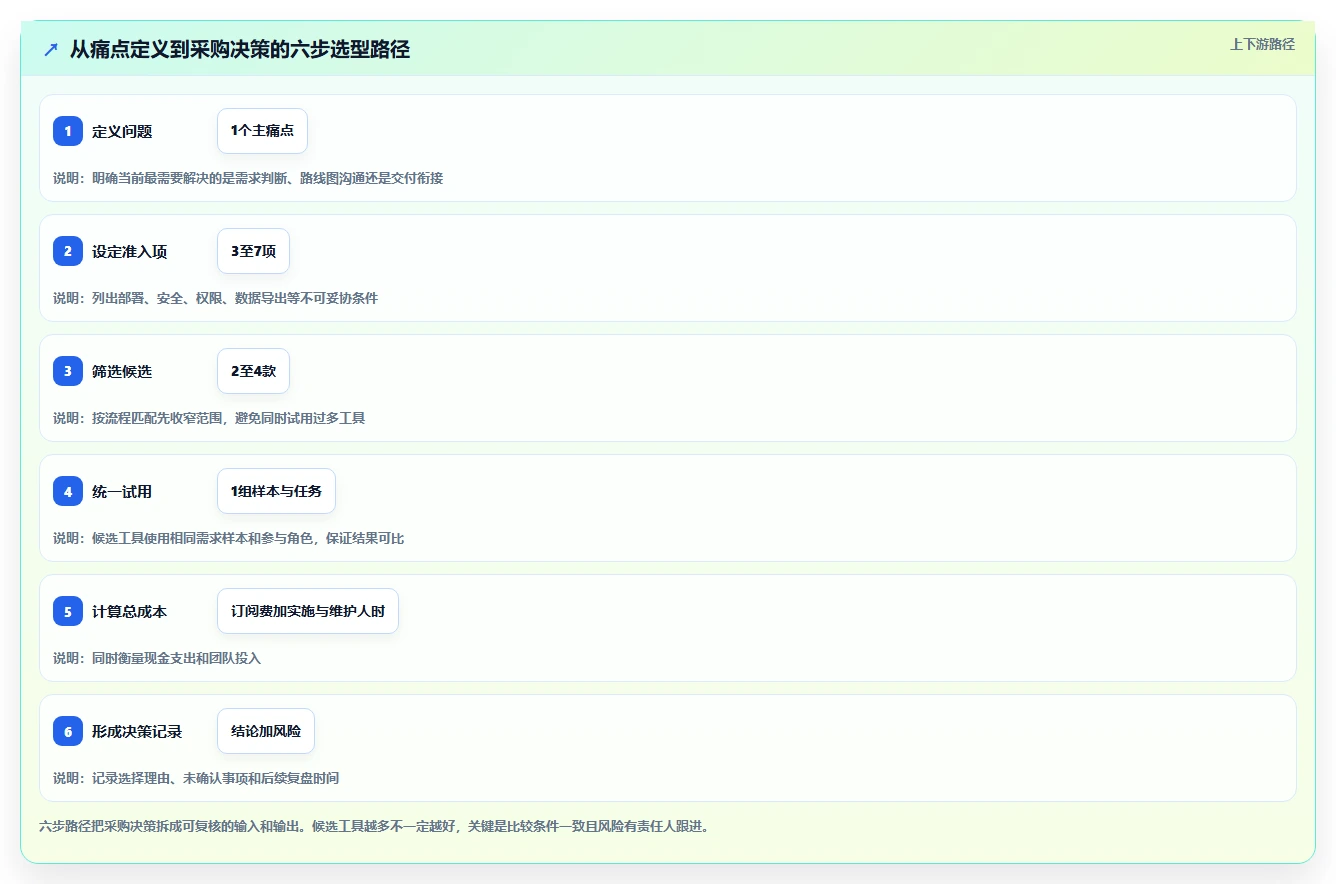Click the arrow icon beside the title

[51, 49]
